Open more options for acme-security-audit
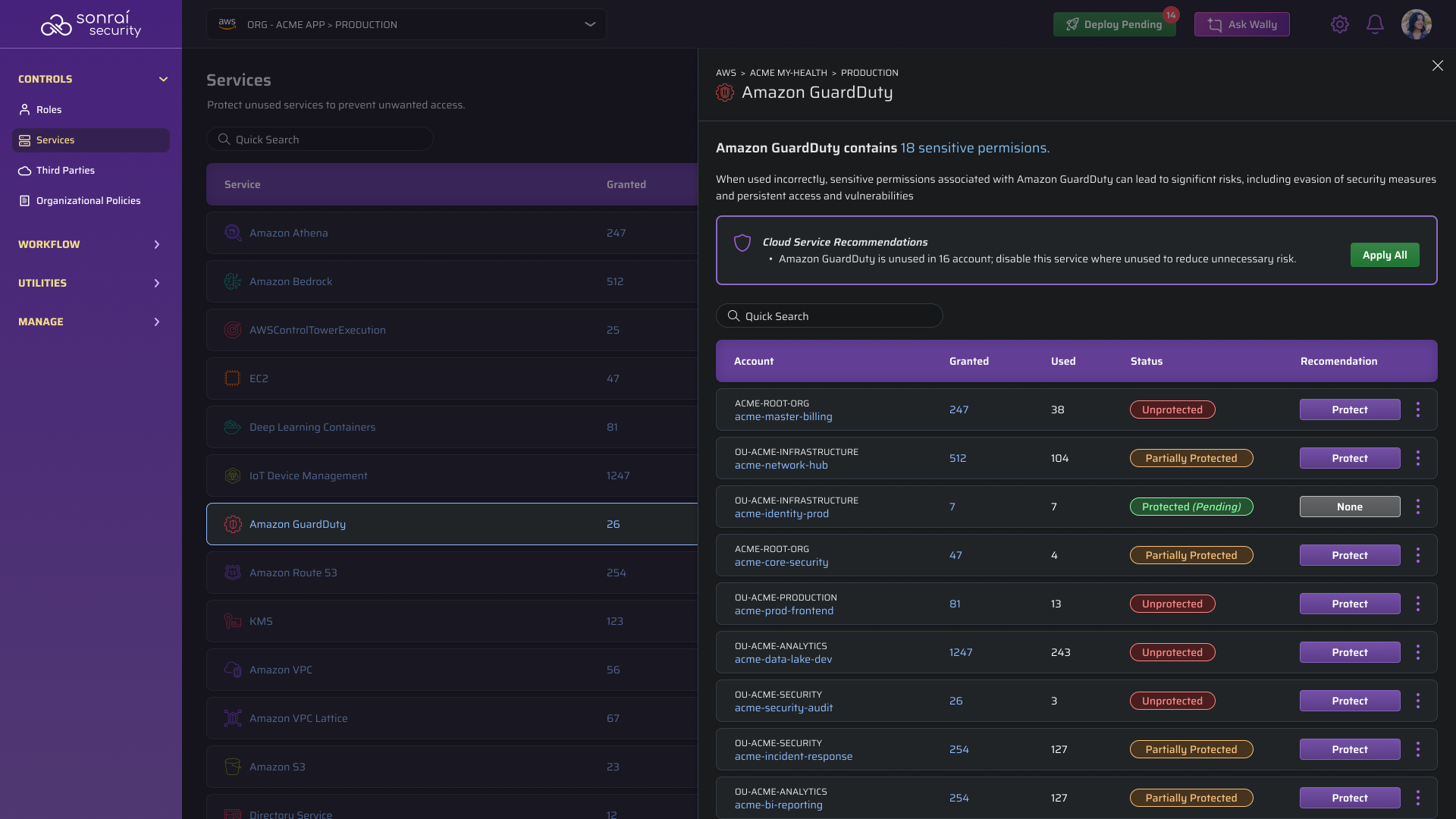 pos(1418,701)
